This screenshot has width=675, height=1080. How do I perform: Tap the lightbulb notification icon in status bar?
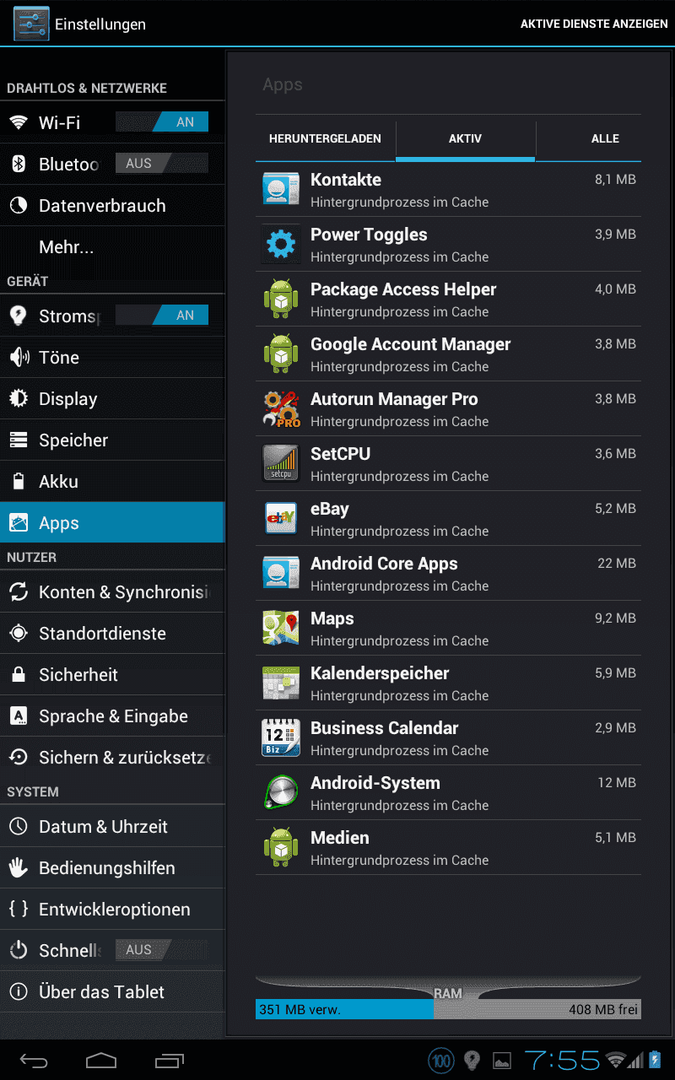pyautogui.click(x=472, y=1060)
